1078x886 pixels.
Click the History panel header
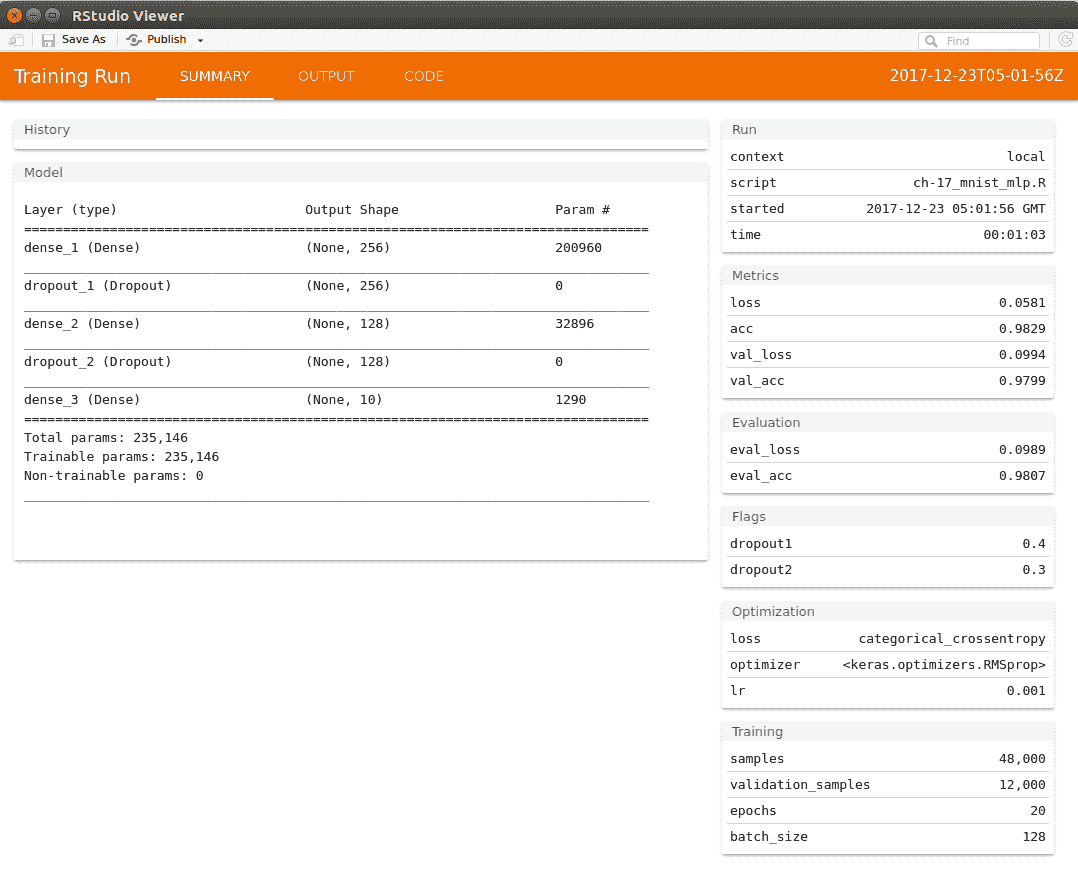(360, 129)
